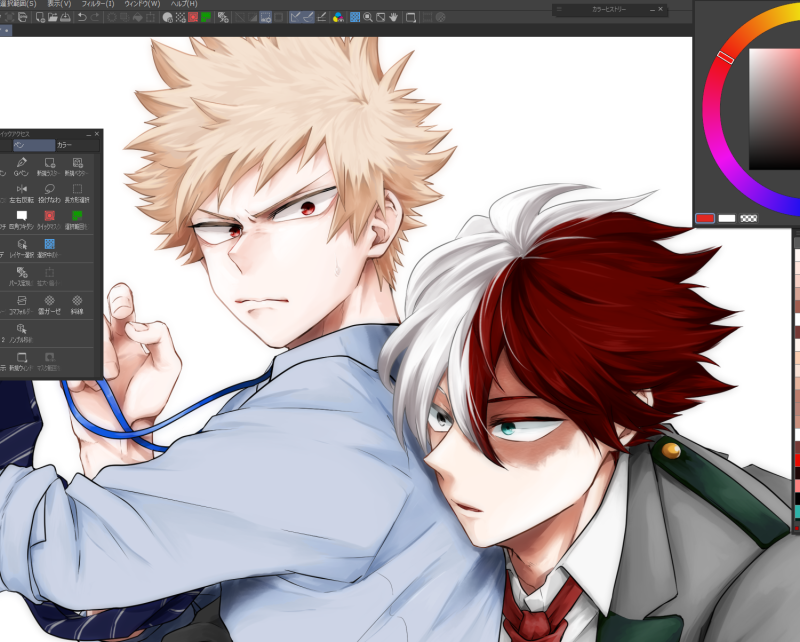The image size is (800, 642).
Task: Click the bright red swatch in color history strip
Action: [x=797, y=461]
